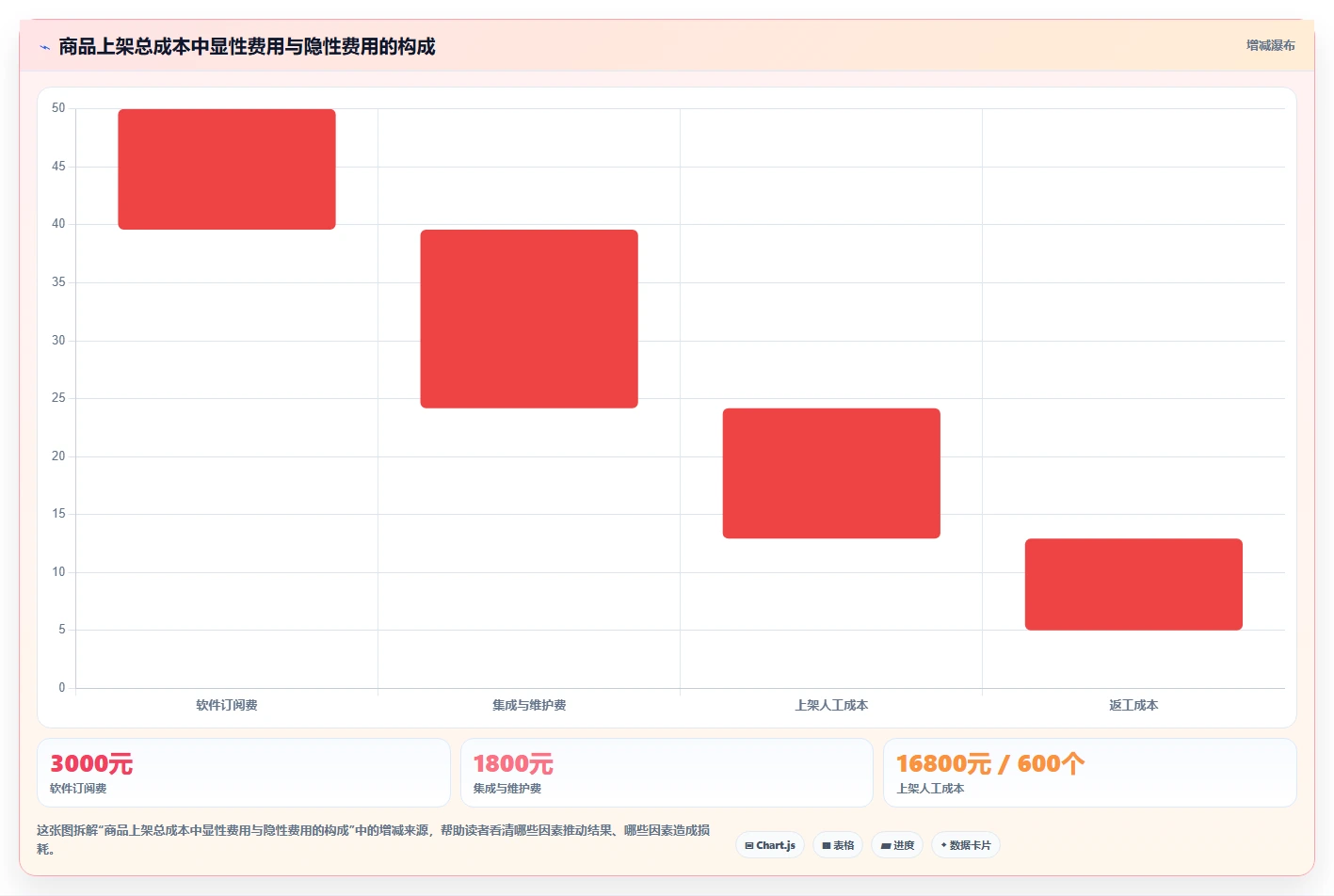
Task: Click the red 返工成本 waterfall bar
Action: coord(1133,584)
